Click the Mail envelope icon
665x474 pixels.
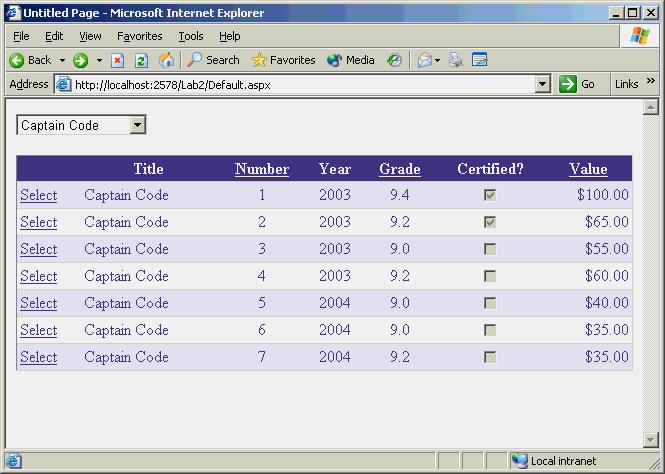[x=425, y=61]
